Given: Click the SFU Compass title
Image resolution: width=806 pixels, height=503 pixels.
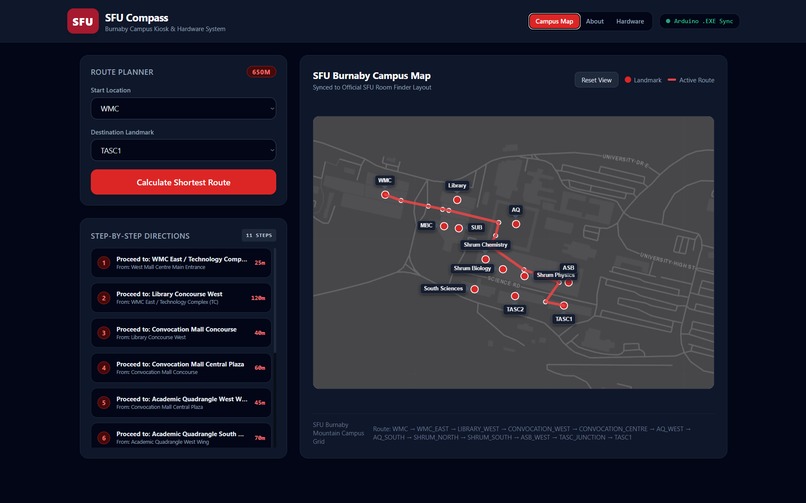Looking at the screenshot, I should 137,17.
